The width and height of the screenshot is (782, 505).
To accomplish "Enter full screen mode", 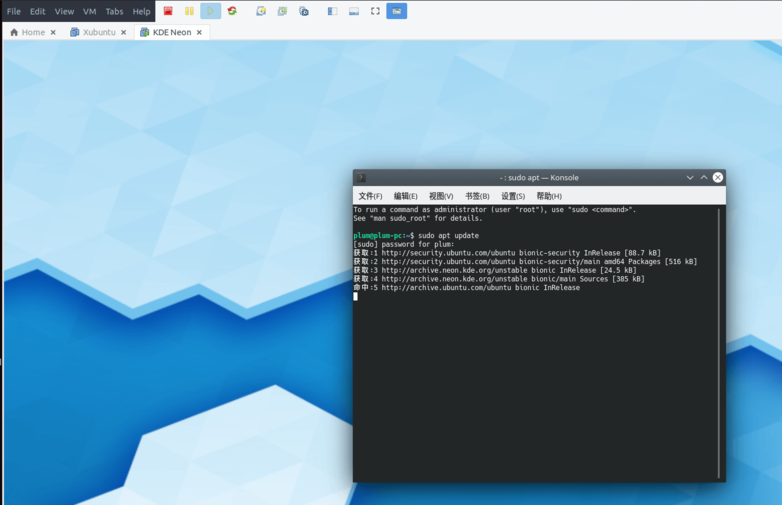I will point(375,11).
